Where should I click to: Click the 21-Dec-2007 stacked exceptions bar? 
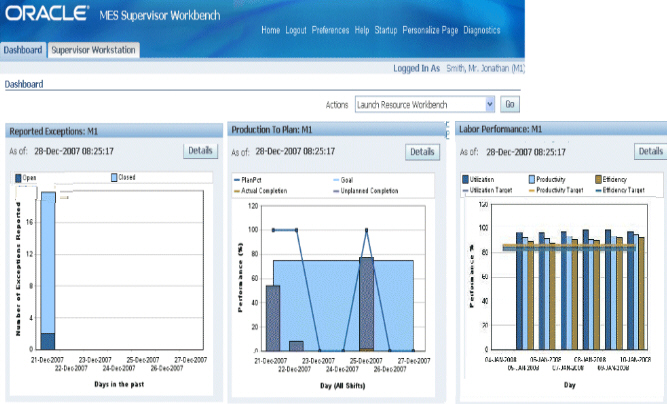click(x=48, y=270)
